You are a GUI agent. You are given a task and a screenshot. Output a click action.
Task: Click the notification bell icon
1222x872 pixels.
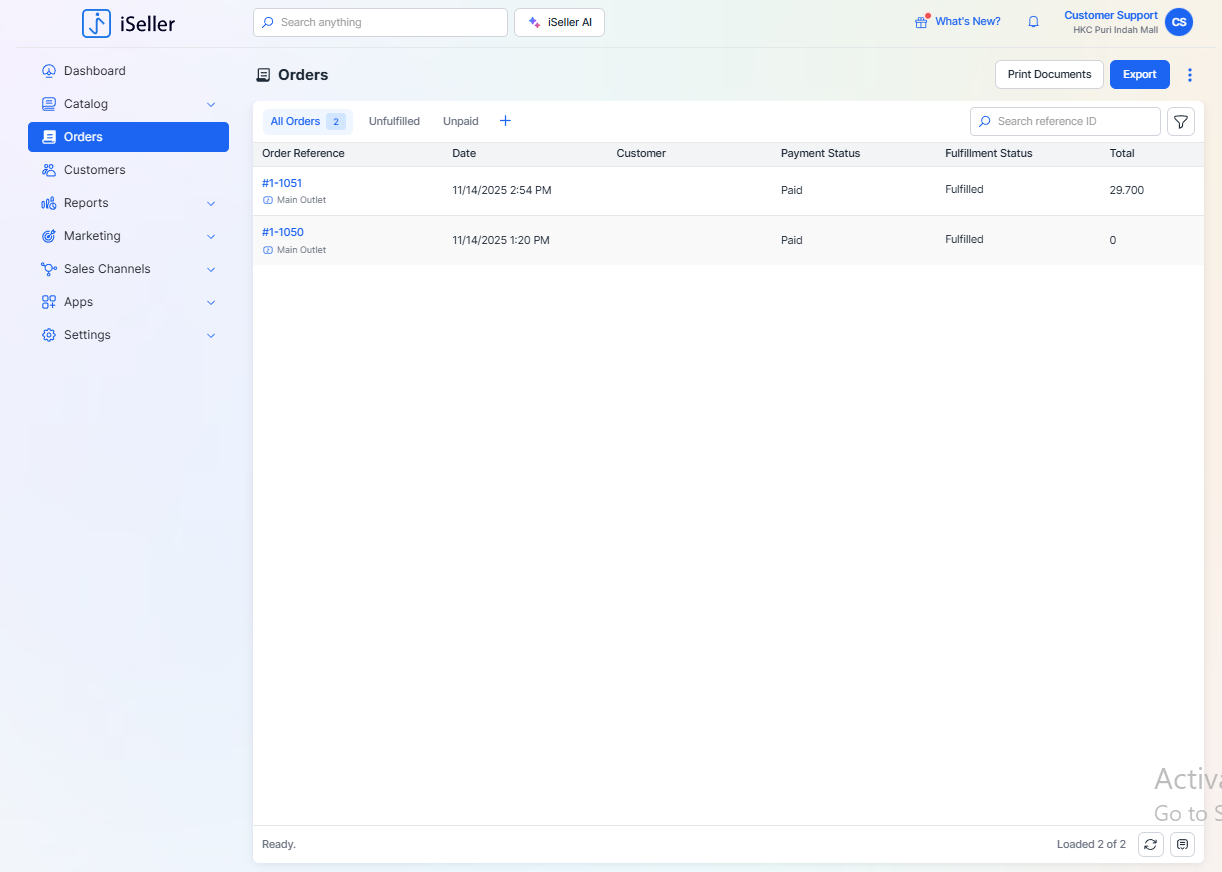[x=1034, y=22]
